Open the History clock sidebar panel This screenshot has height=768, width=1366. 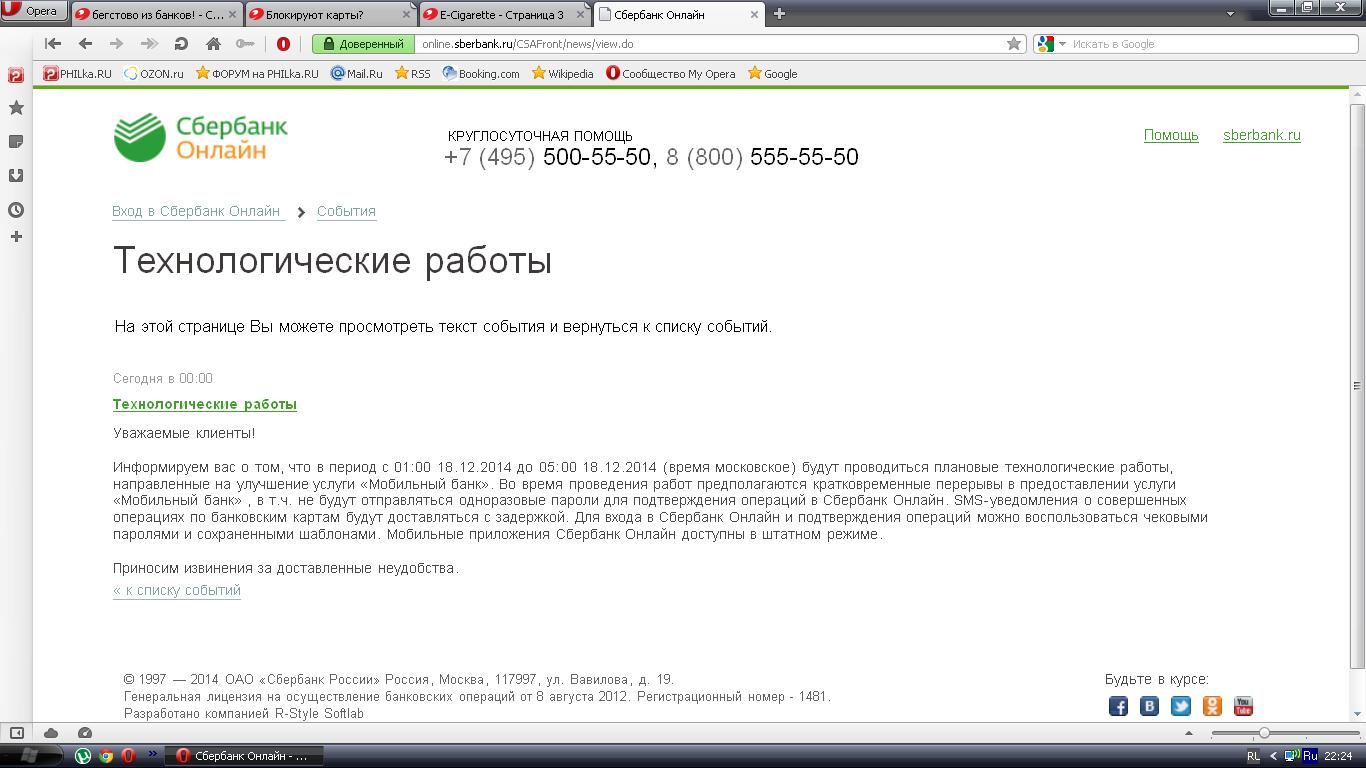coord(16,210)
